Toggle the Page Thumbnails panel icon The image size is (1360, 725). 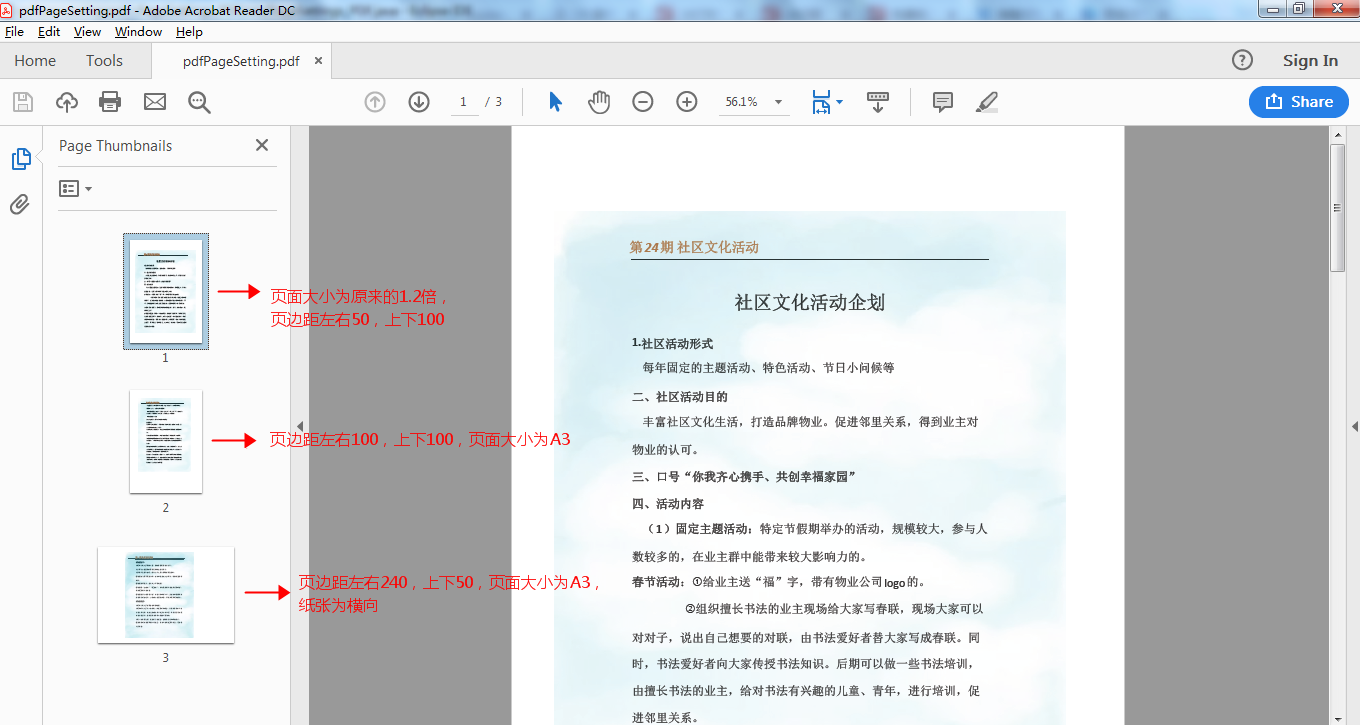[21, 158]
